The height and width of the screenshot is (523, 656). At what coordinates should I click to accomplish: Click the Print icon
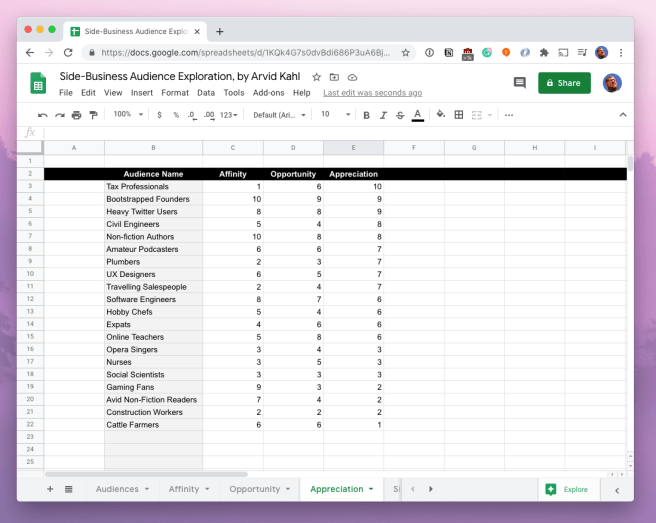(x=77, y=115)
